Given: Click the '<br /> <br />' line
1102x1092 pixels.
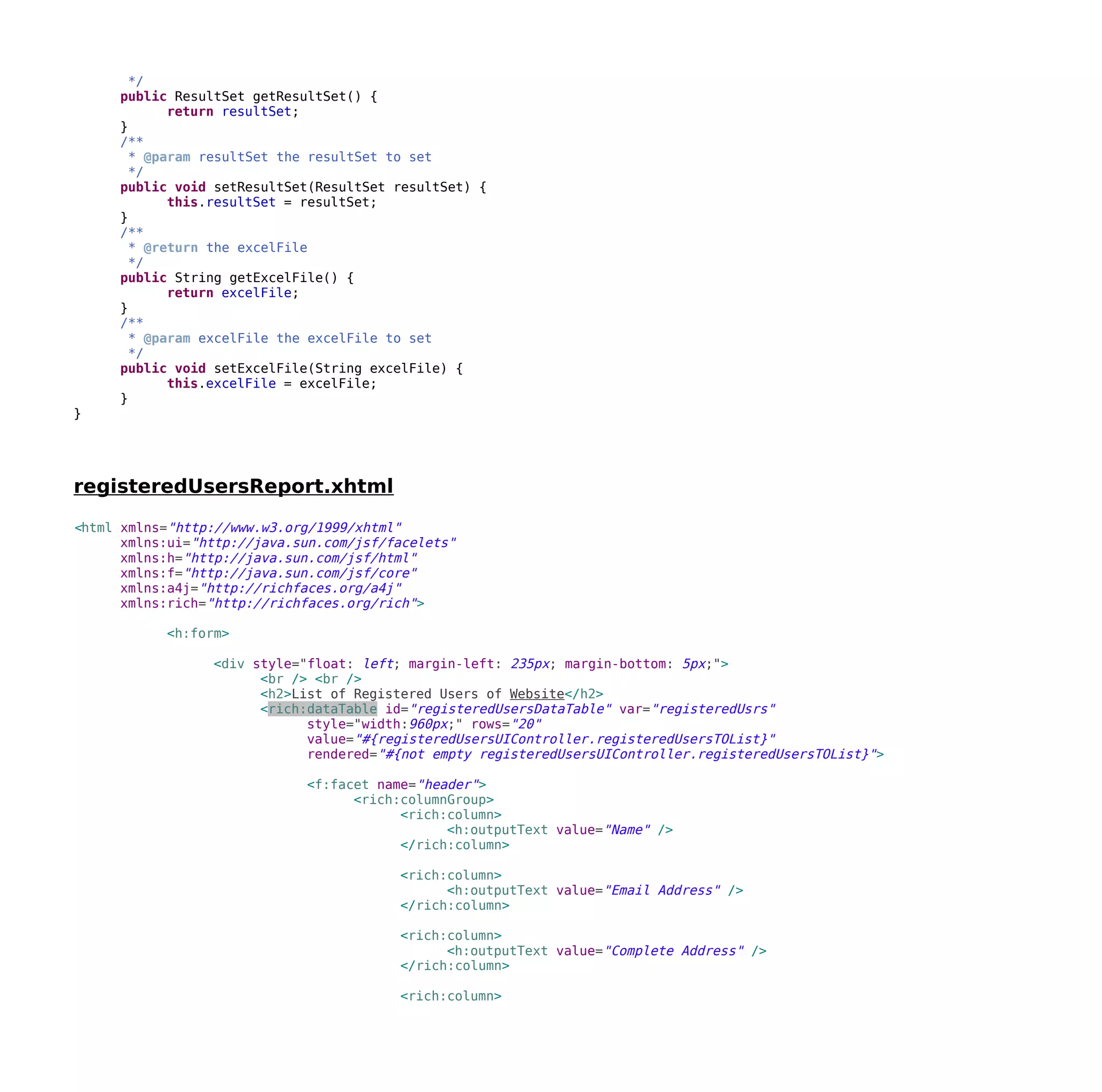Looking at the screenshot, I should [x=311, y=679].
